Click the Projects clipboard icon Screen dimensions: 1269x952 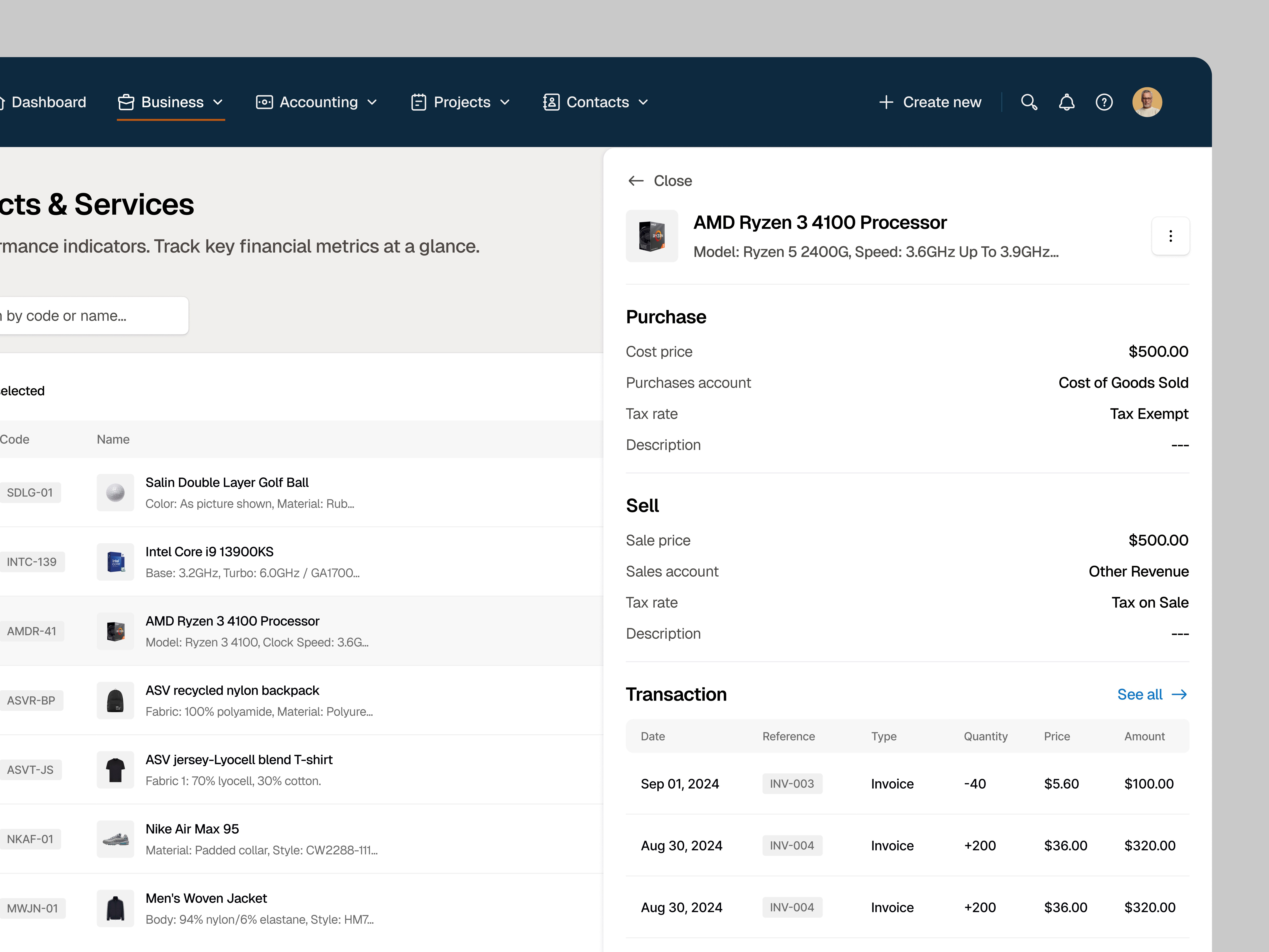pos(419,102)
